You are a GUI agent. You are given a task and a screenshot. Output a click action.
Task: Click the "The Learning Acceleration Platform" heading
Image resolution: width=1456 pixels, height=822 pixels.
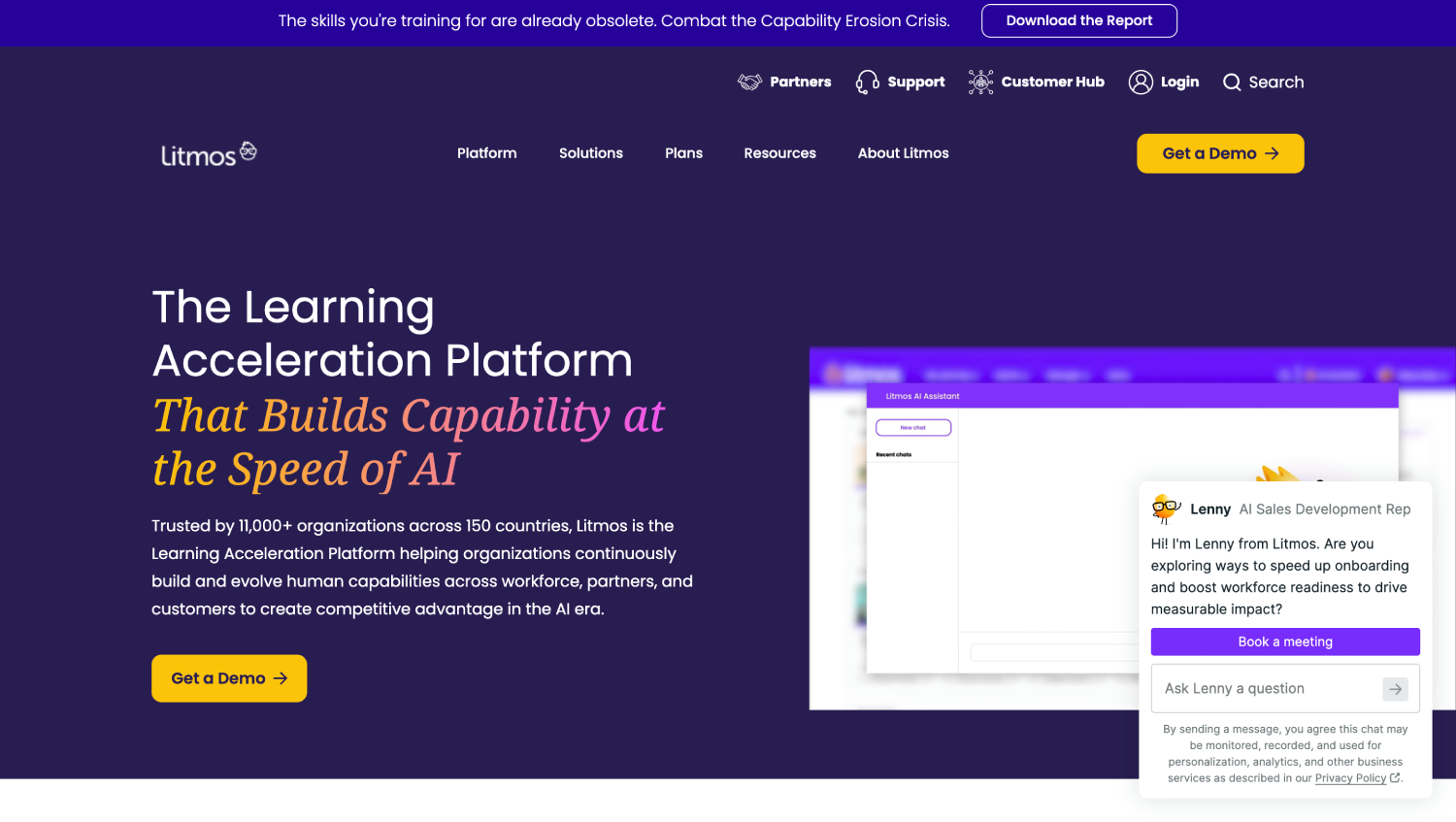click(x=392, y=334)
